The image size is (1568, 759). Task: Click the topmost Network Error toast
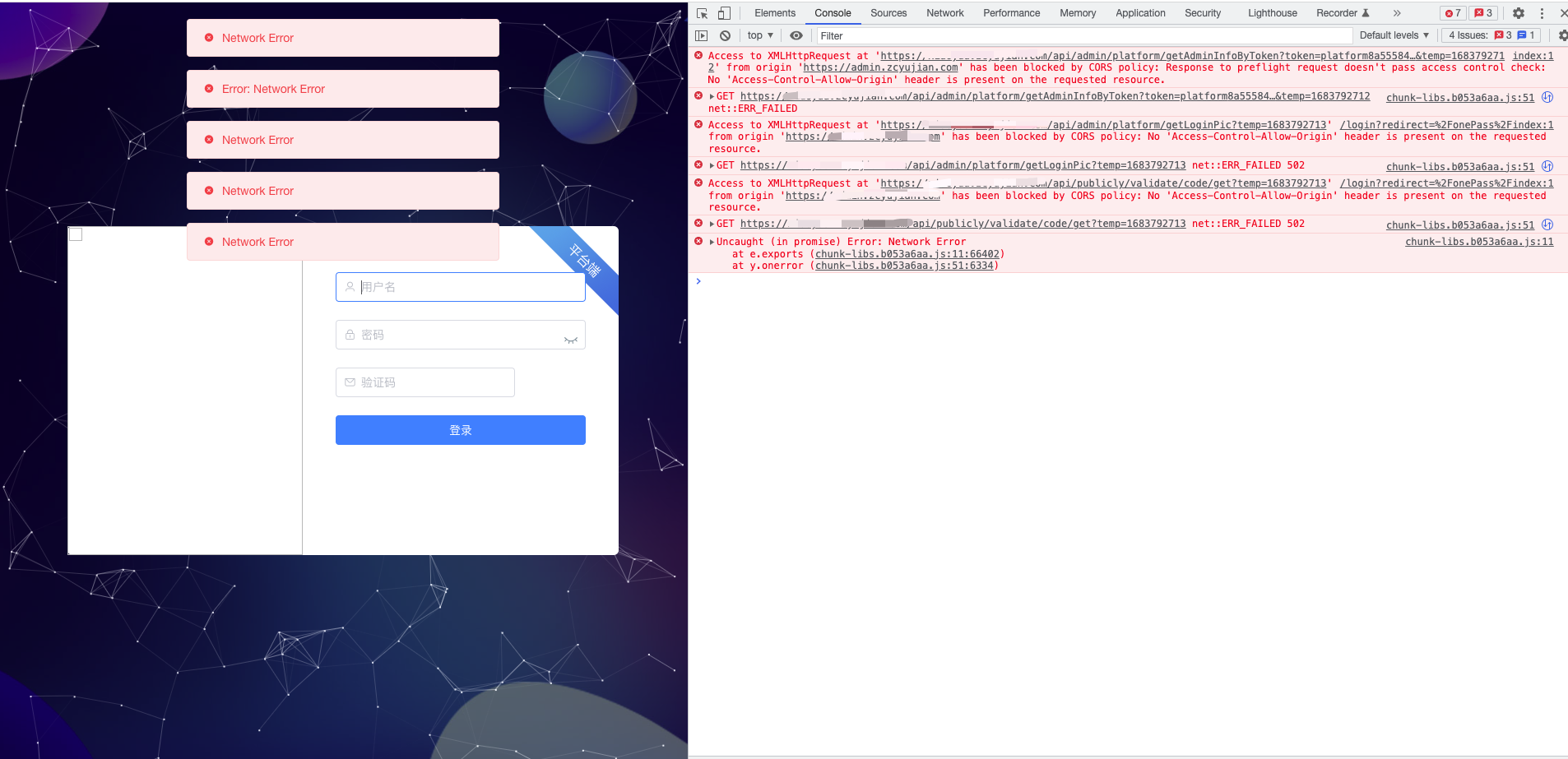point(343,38)
